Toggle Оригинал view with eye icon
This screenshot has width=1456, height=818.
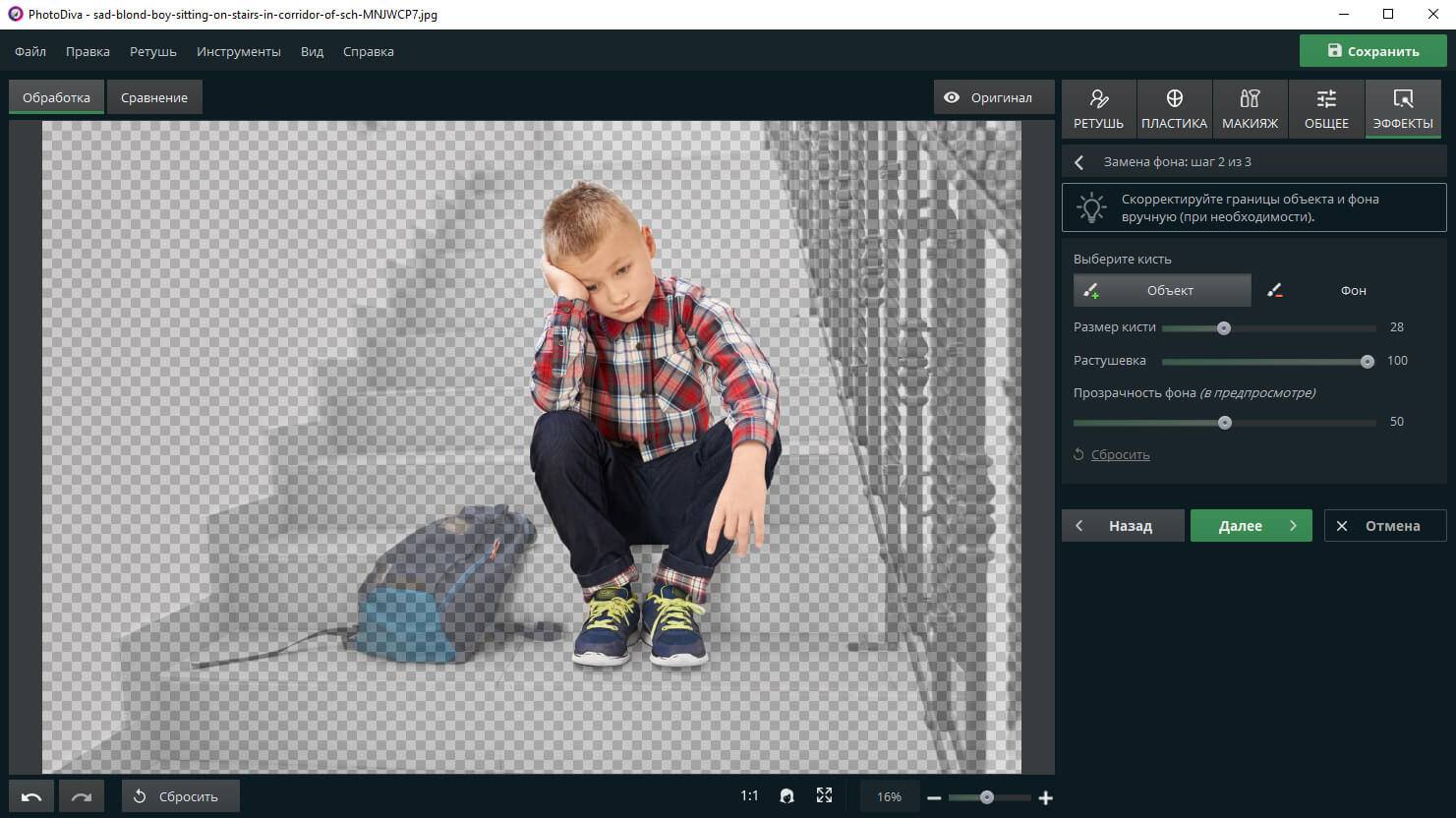(988, 97)
